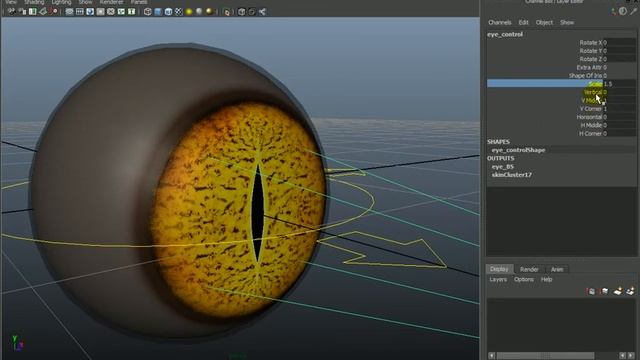
Task: Select the Shape Of Iris channel label
Action: 586,76
